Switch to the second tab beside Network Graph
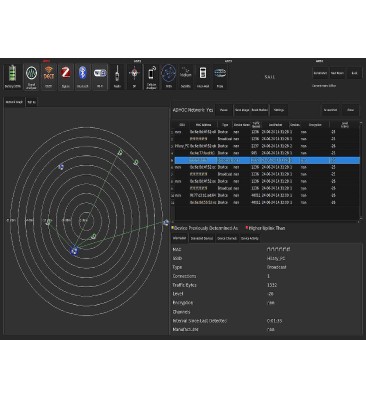The height and width of the screenshot is (398, 366). point(31,102)
